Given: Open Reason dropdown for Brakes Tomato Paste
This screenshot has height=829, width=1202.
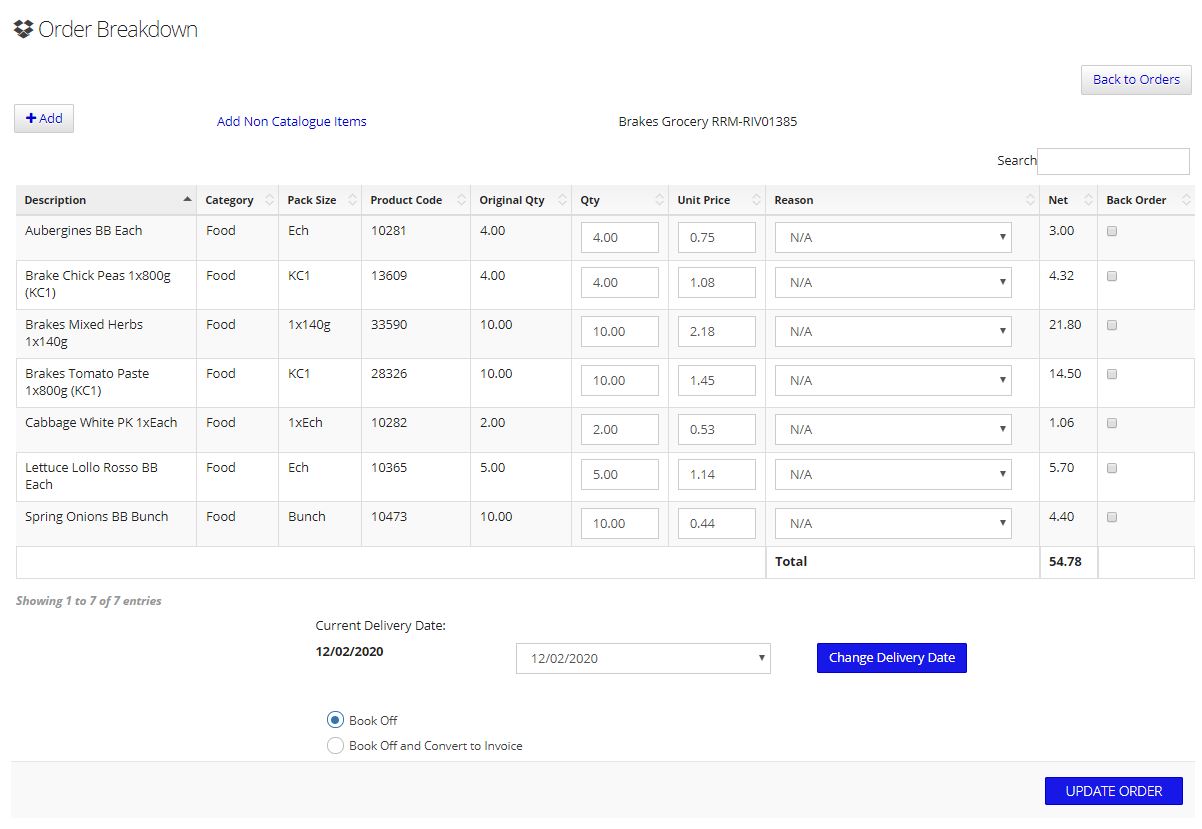Looking at the screenshot, I should point(893,381).
